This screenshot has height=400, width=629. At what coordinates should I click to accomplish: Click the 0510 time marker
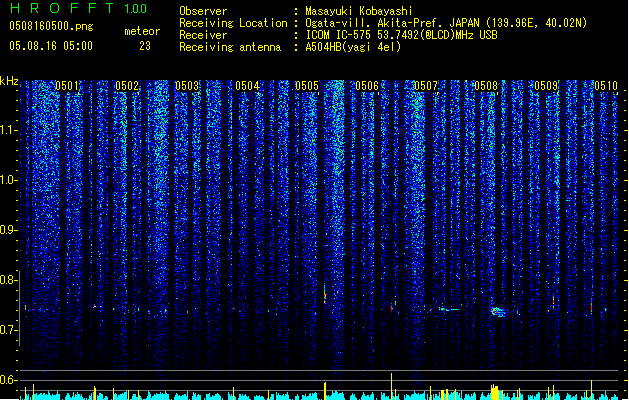click(606, 86)
